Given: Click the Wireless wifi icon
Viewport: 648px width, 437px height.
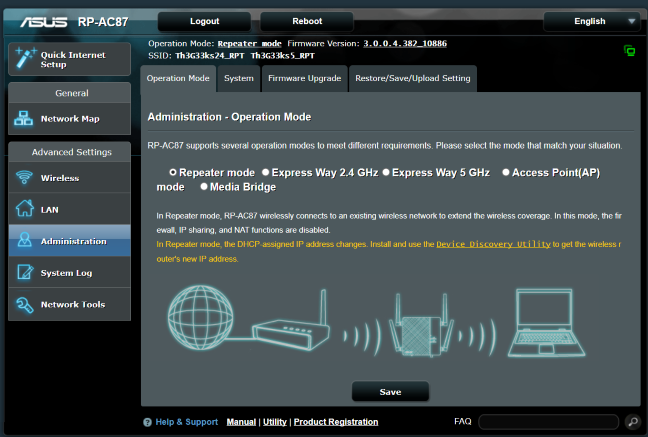Looking at the screenshot, I should coord(24,177).
